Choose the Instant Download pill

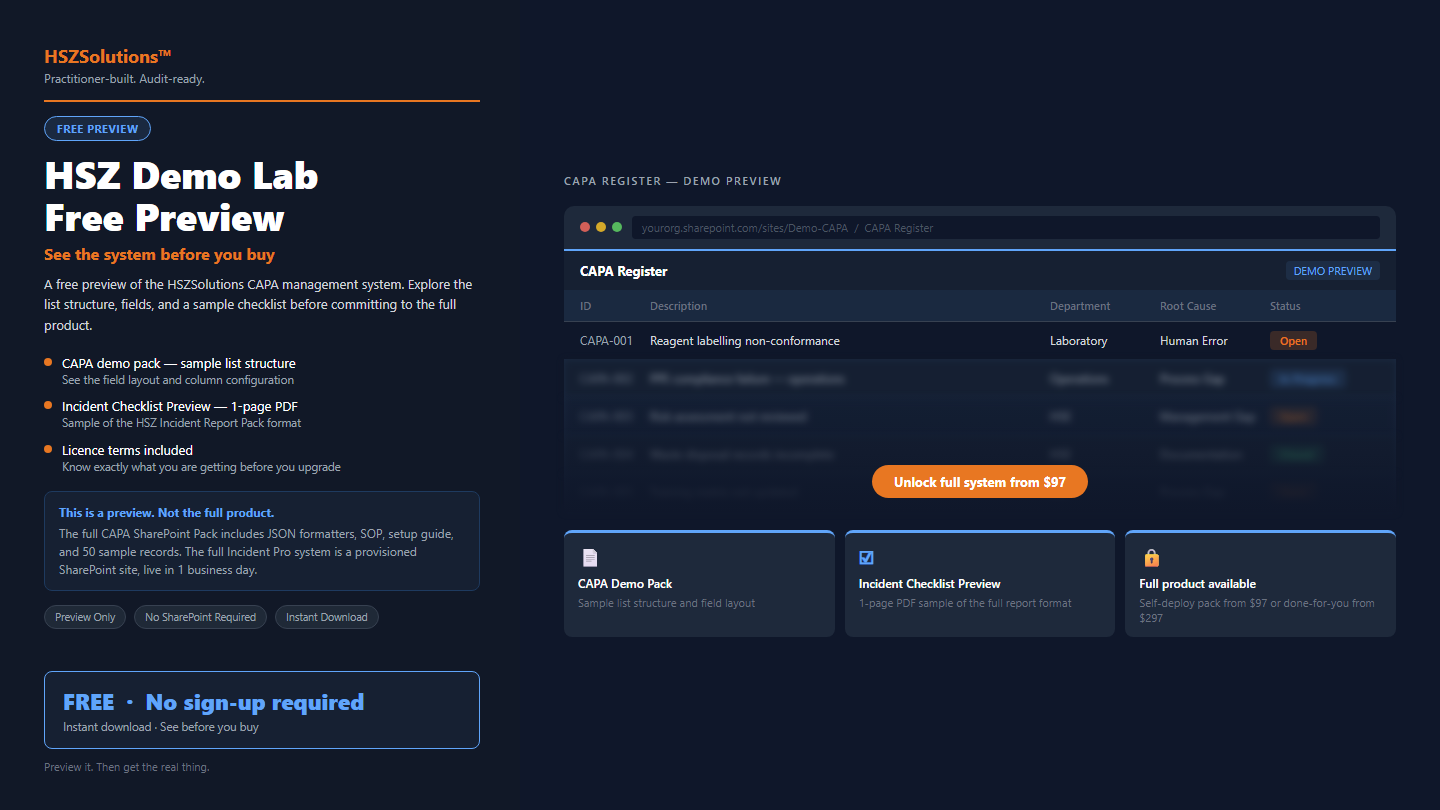(327, 617)
